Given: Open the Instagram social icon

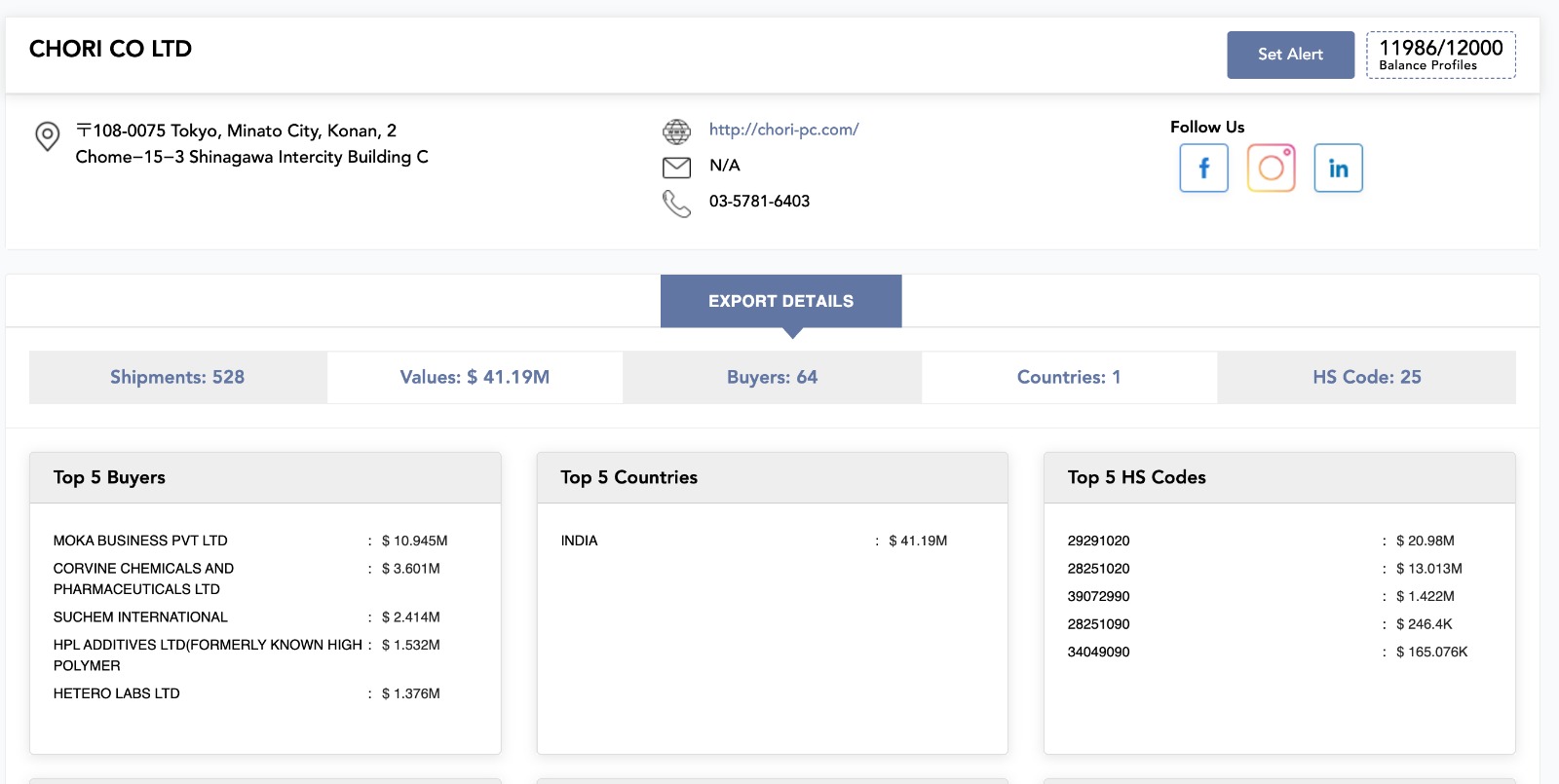Looking at the screenshot, I should (1271, 168).
